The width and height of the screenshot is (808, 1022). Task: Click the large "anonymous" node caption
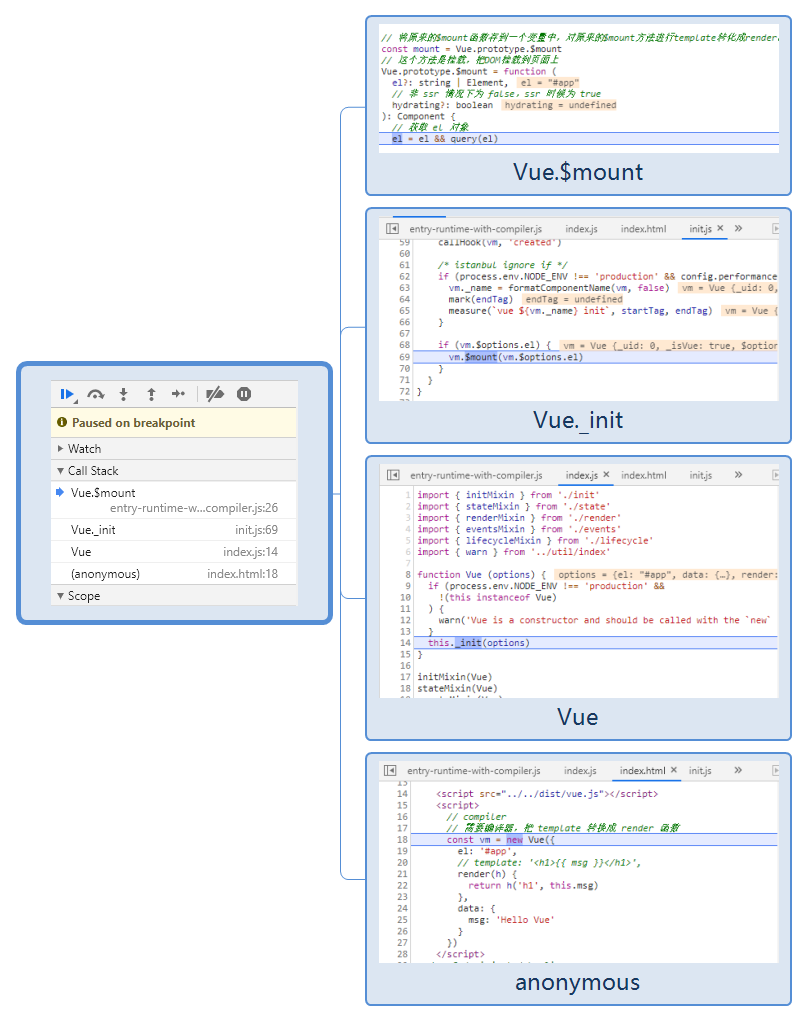tap(578, 982)
